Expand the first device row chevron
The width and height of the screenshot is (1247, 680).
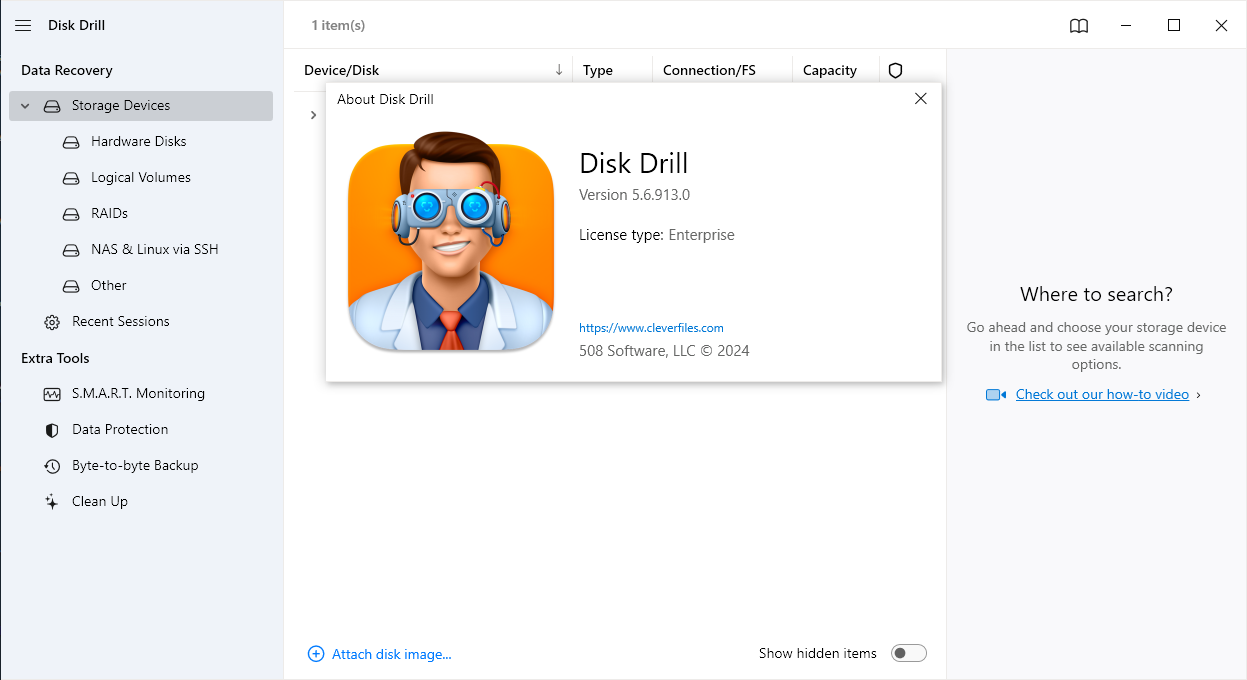point(313,116)
